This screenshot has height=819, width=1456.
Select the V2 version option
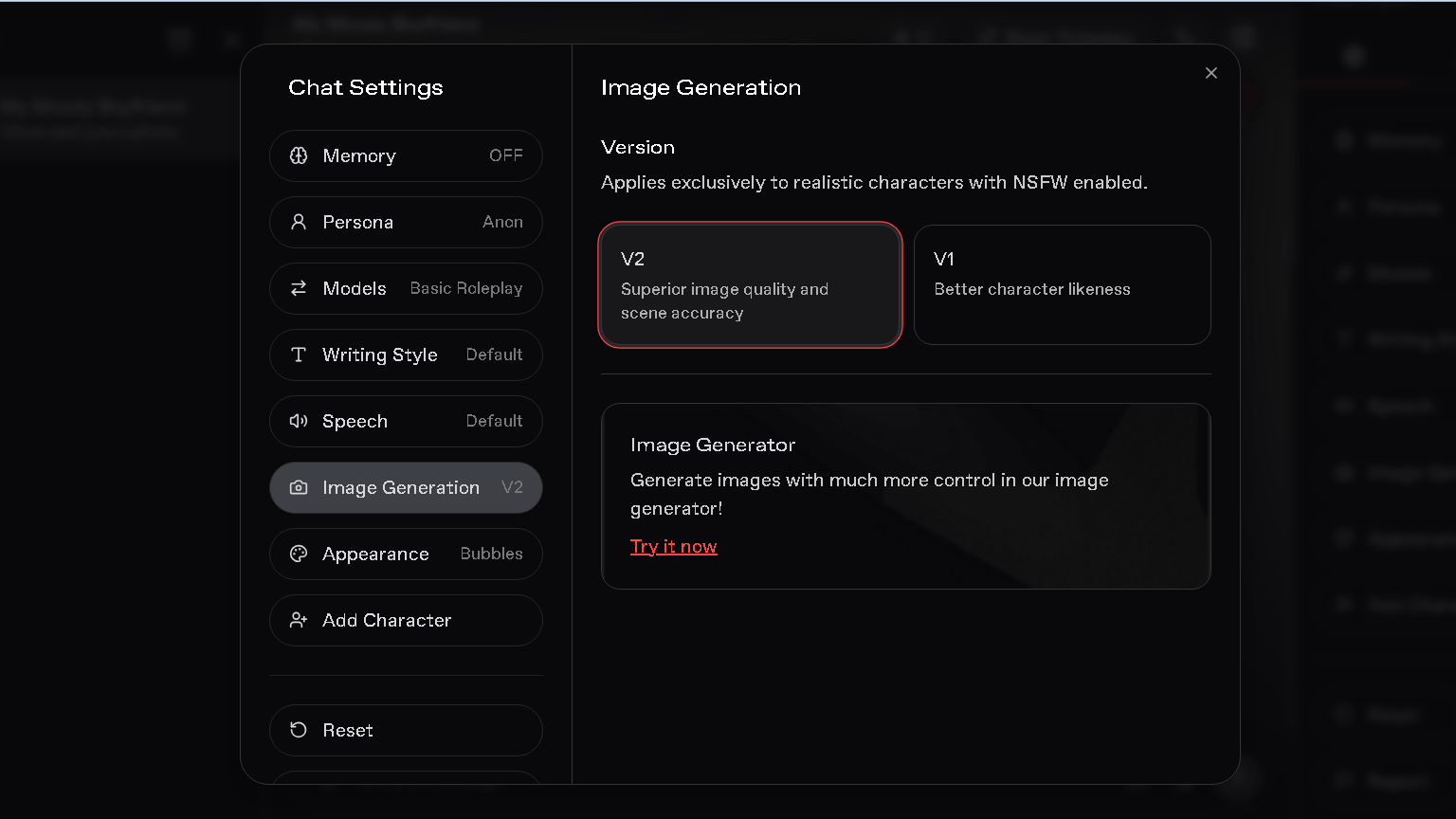coord(750,284)
